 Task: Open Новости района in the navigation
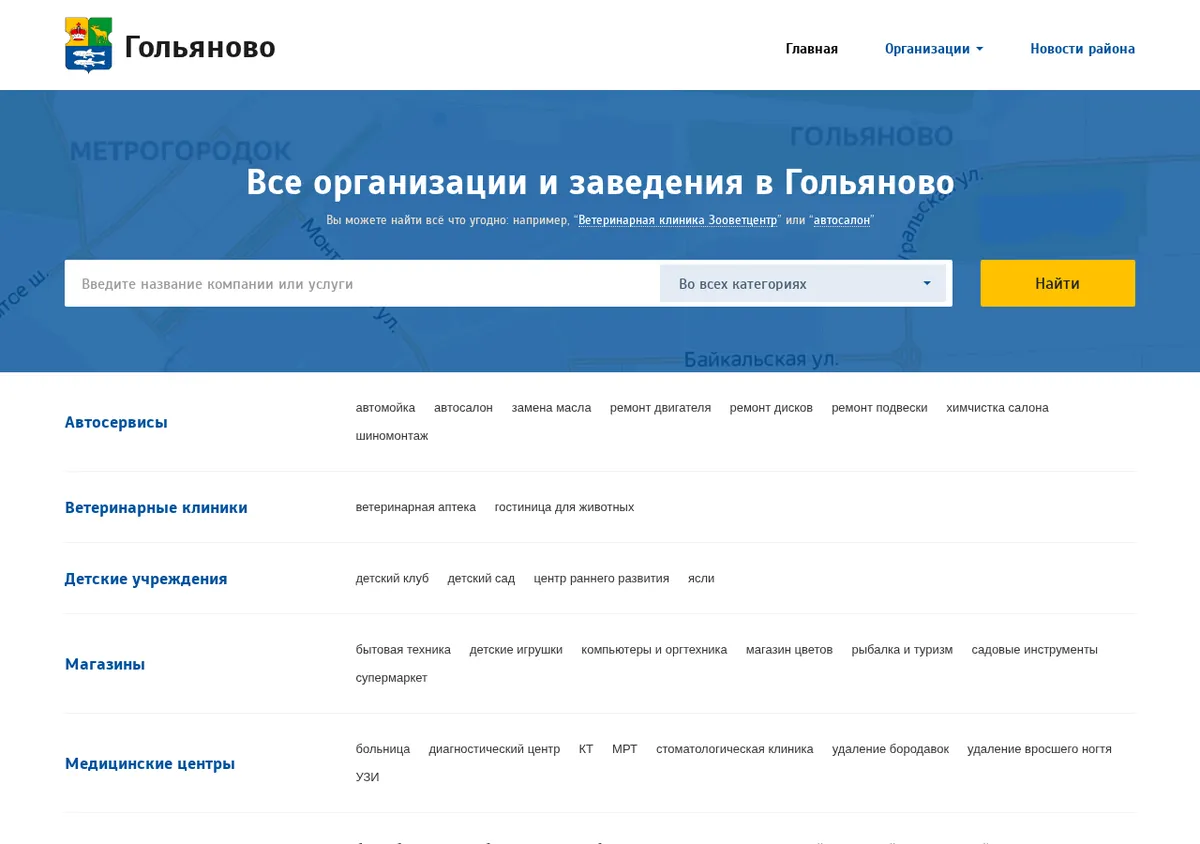pos(1083,49)
